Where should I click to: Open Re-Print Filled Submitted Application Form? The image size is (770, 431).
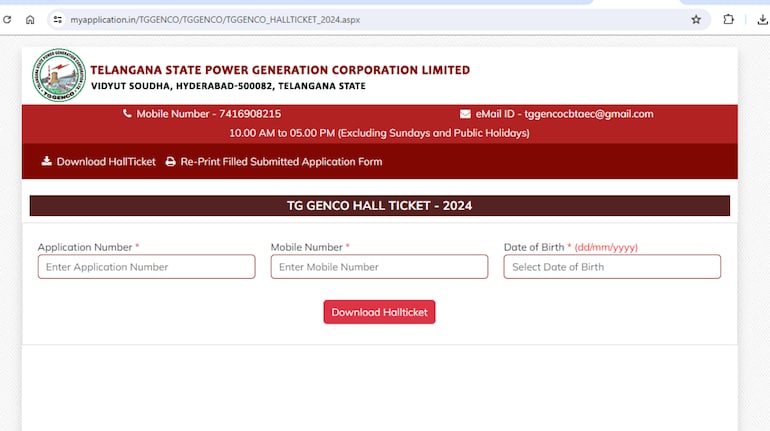274,162
